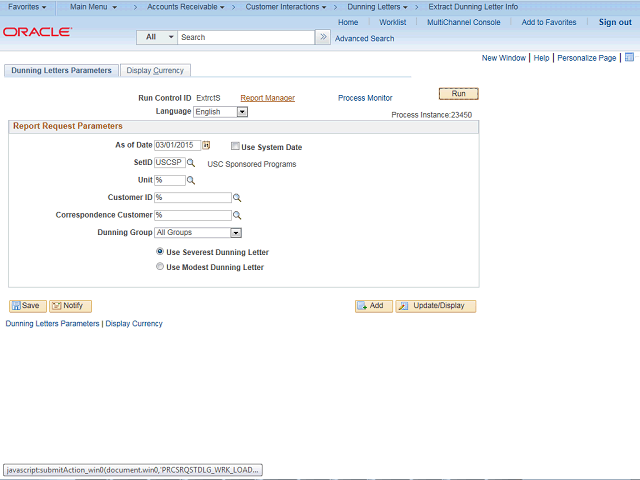This screenshot has width=640, height=480.
Task: Click the page layout icon beside Personalize Page
Action: click(x=629, y=57)
